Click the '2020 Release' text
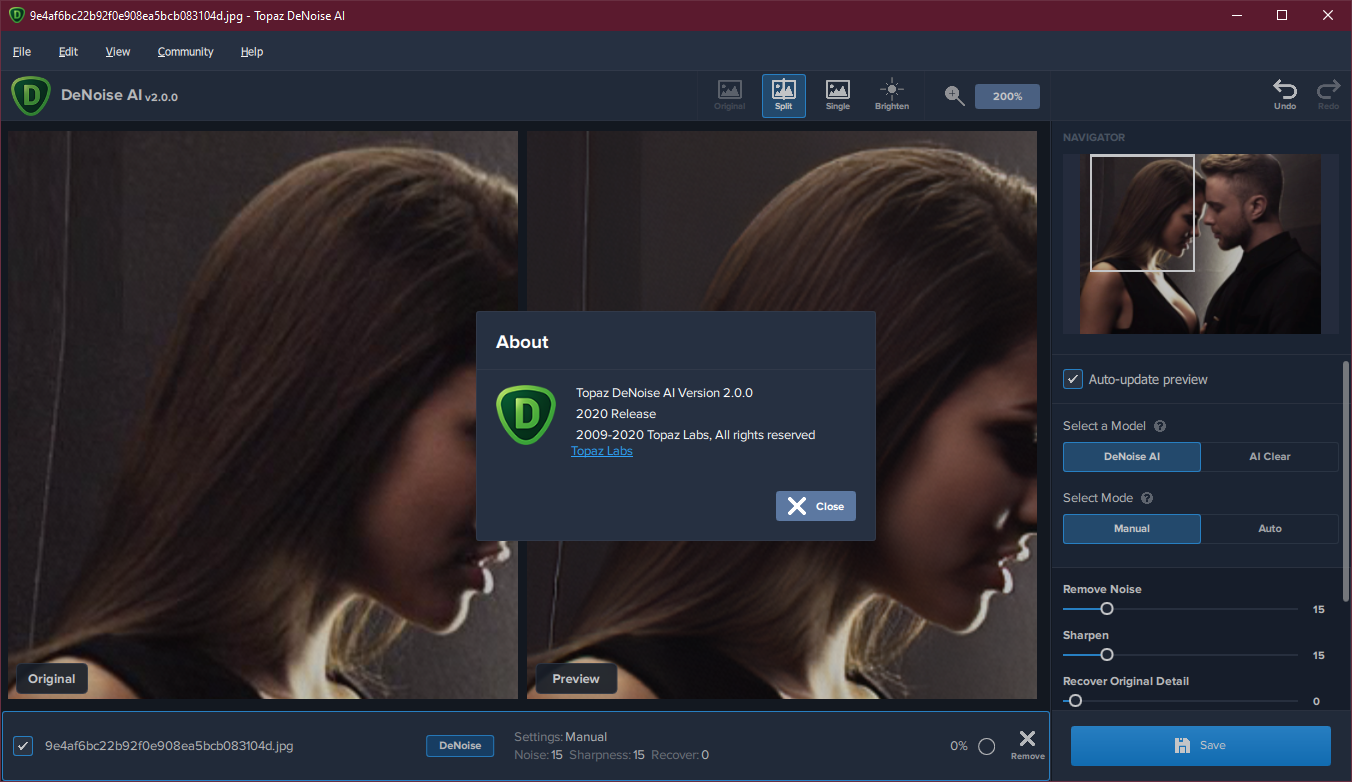Screen dimensions: 1352x782 pyautogui.click(x=616, y=414)
